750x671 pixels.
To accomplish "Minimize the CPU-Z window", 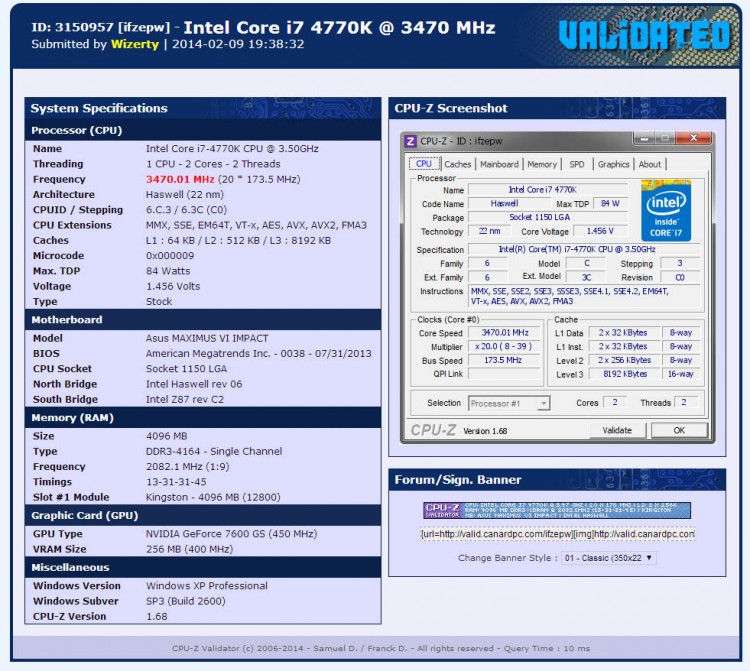I will pos(644,139).
